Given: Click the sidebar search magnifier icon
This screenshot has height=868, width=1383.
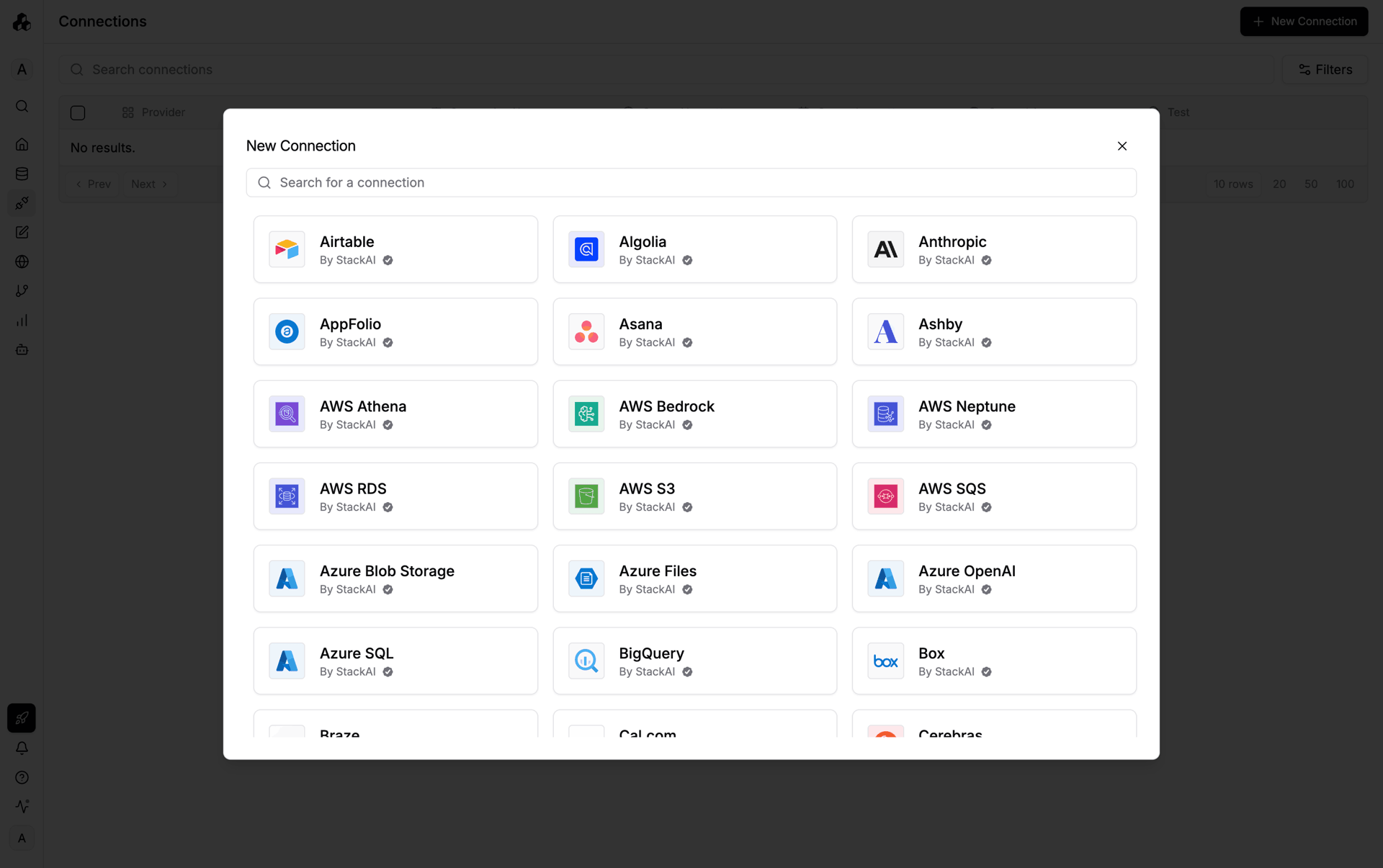Looking at the screenshot, I should [x=22, y=106].
